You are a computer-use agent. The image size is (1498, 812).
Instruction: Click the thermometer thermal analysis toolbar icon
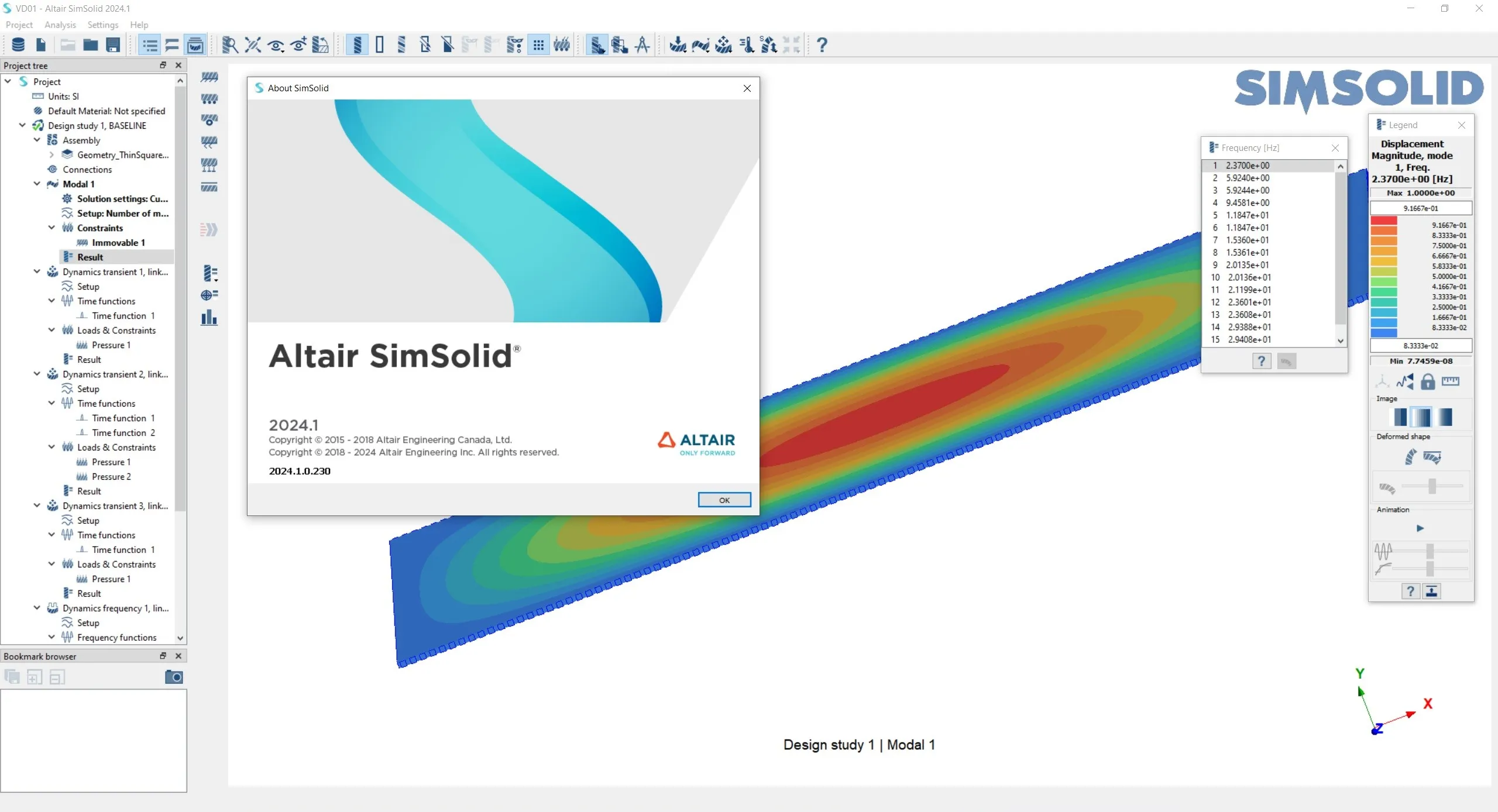746,45
